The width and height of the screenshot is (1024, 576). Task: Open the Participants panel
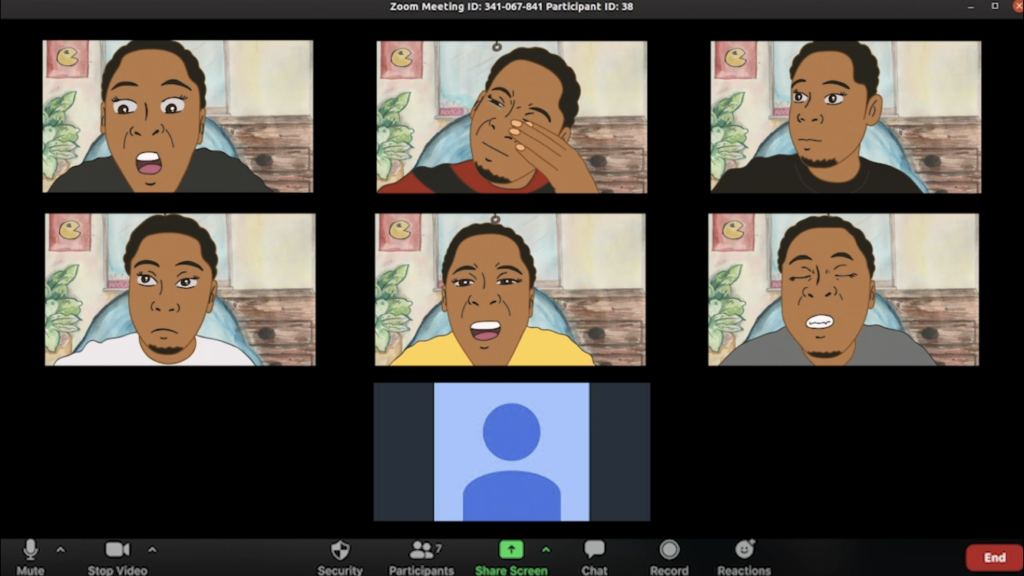(421, 557)
